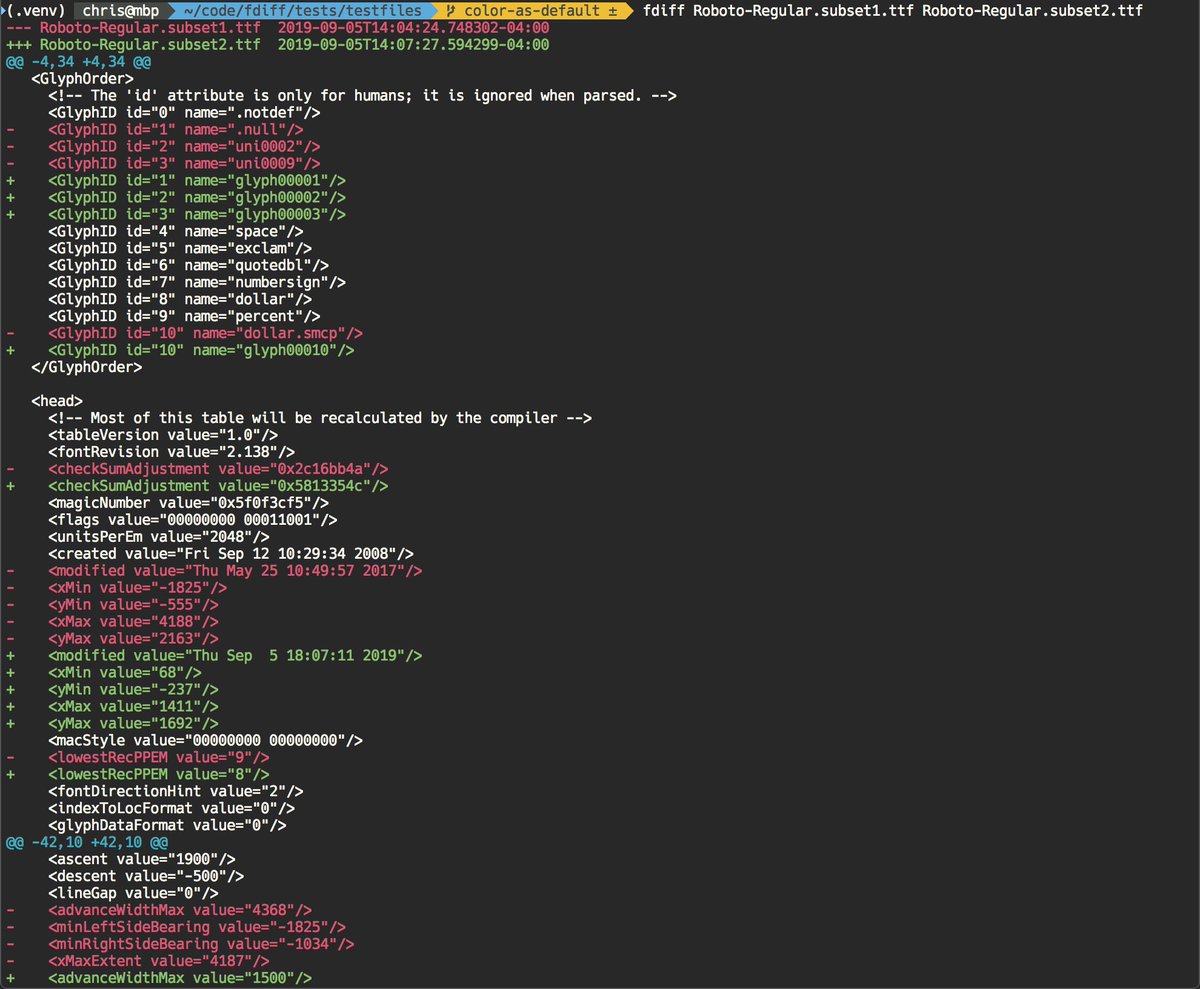The width and height of the screenshot is (1200, 989).
Task: Click the removed GlyphID uni0009 line
Action: pyautogui.click(x=183, y=164)
